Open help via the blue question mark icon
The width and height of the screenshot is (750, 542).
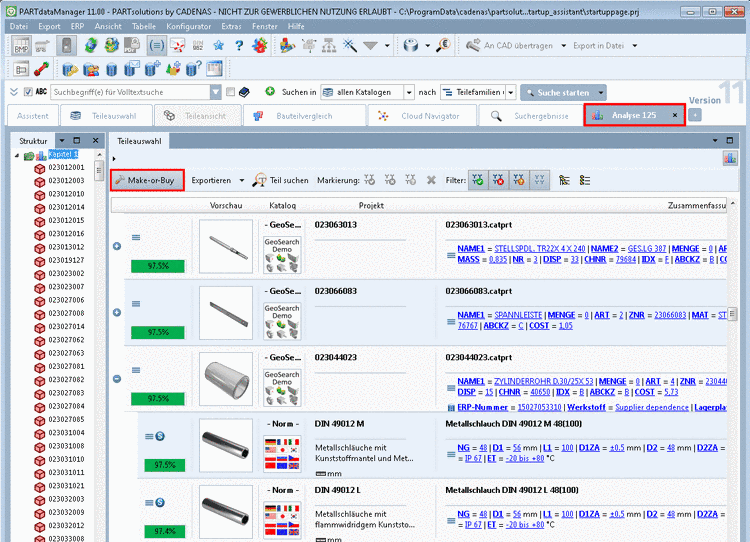239,45
